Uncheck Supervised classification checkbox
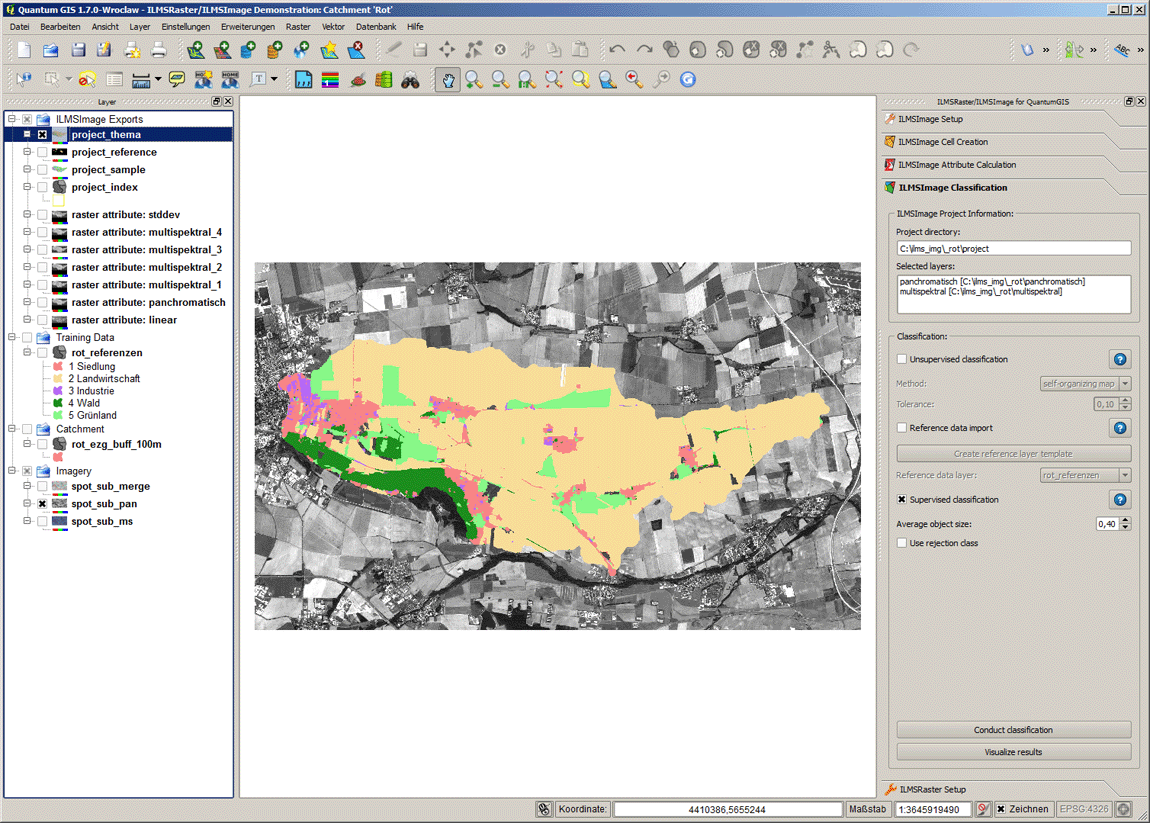Image resolution: width=1150 pixels, height=823 pixels. (902, 500)
